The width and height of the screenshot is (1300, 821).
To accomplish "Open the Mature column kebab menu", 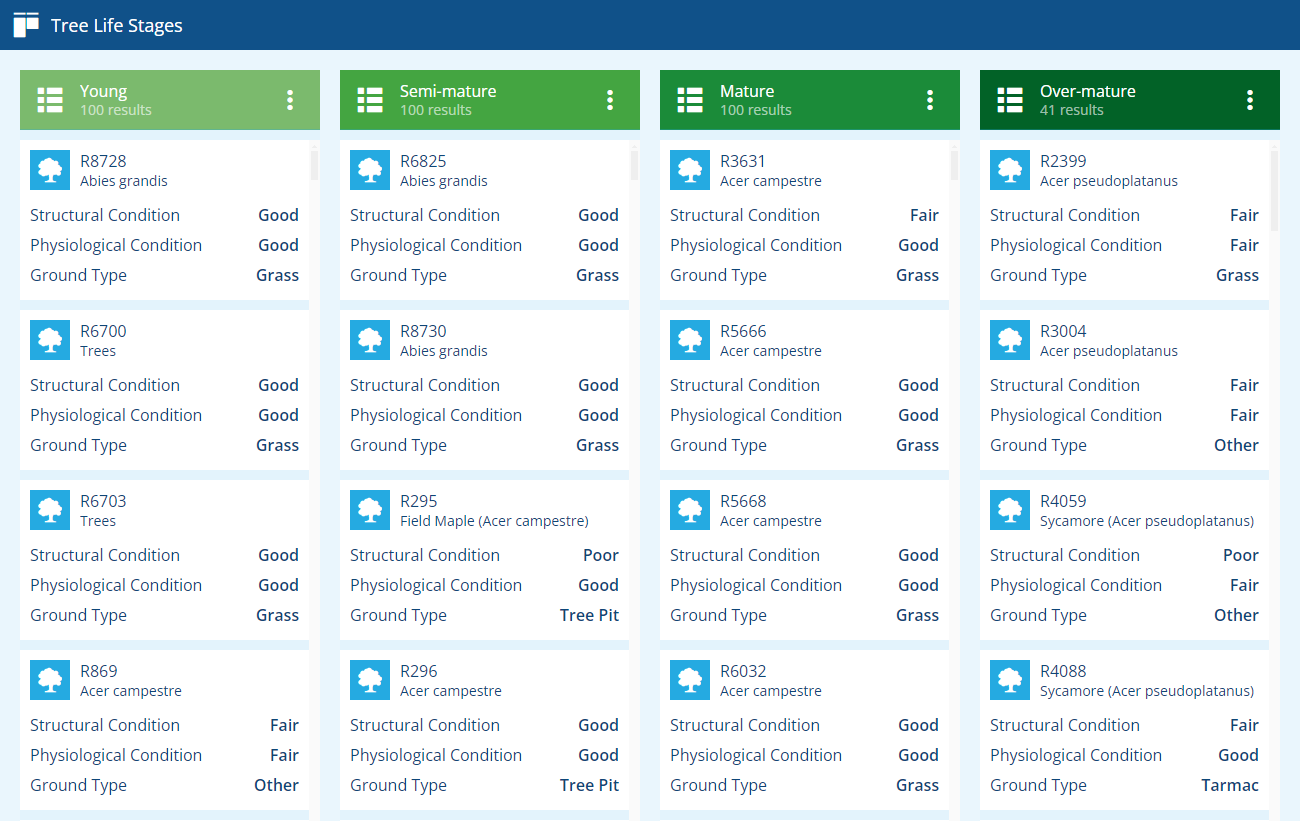I will 930,100.
